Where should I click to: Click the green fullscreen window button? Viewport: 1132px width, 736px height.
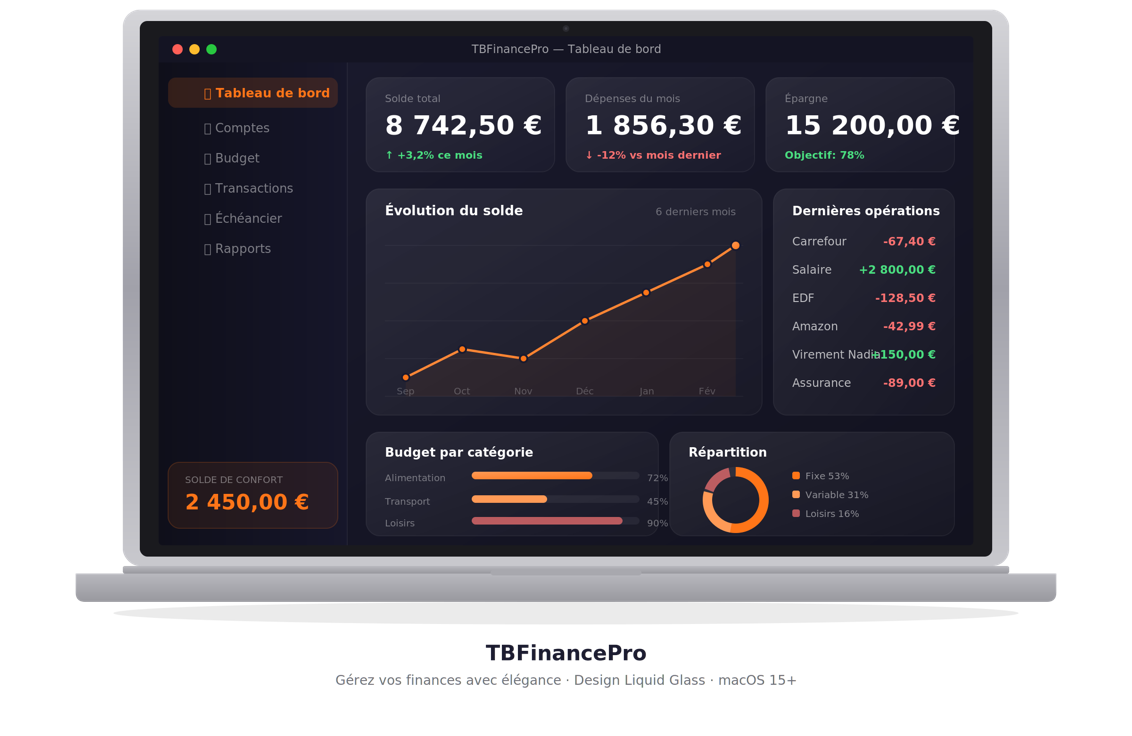[211, 49]
